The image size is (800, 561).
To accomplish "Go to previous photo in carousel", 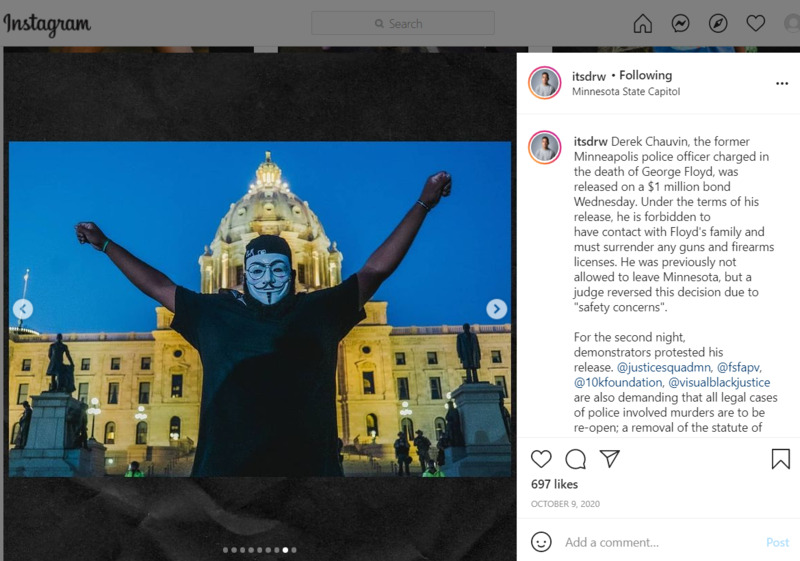I will [x=23, y=309].
